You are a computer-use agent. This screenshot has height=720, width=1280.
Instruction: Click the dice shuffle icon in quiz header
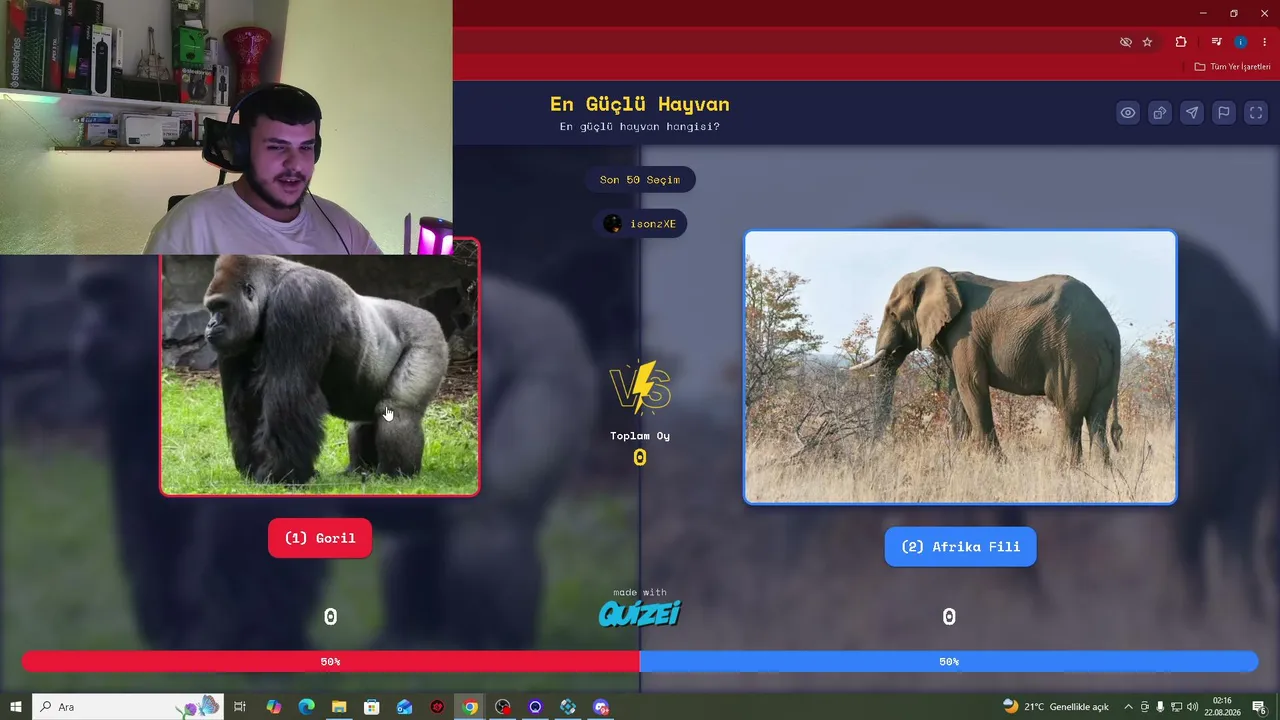1160,113
